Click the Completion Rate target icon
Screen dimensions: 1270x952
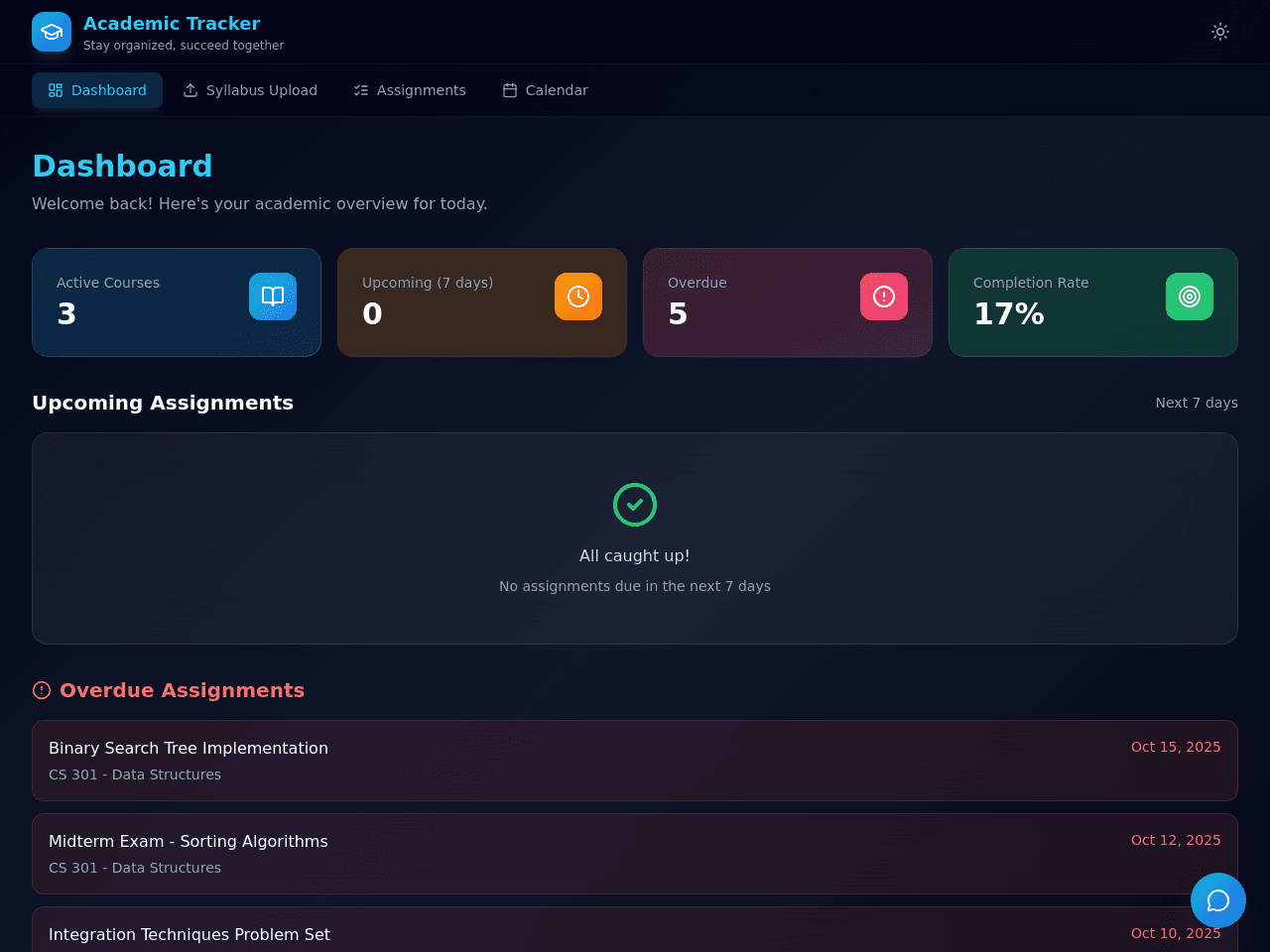pos(1190,297)
